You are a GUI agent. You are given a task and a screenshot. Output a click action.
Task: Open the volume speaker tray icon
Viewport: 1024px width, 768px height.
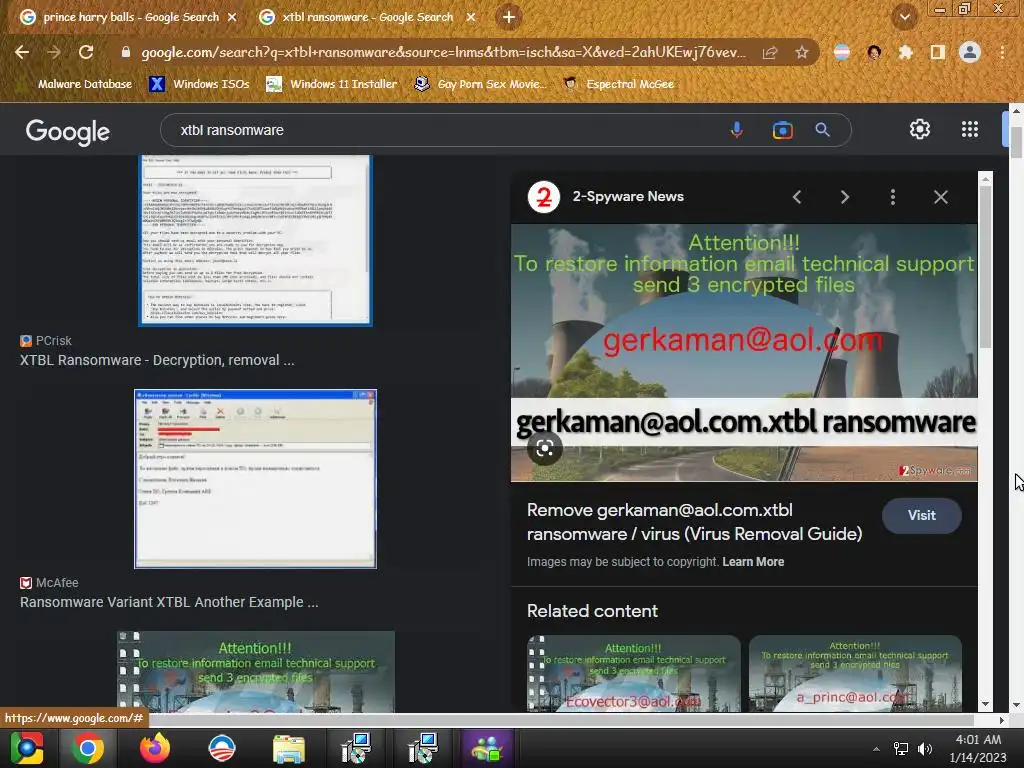click(925, 749)
